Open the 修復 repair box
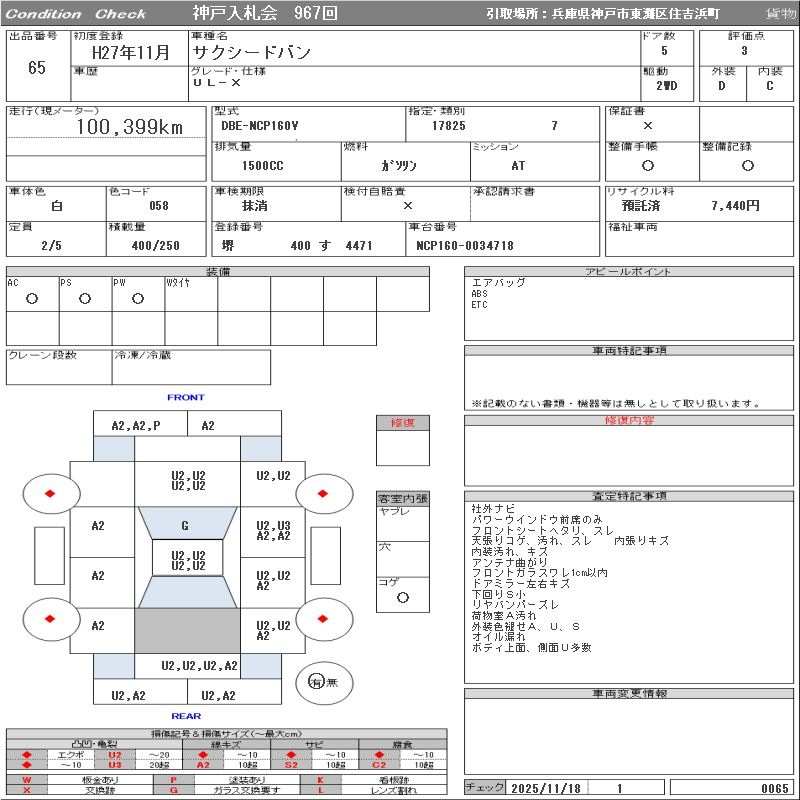This screenshot has width=800, height=800. click(x=402, y=423)
